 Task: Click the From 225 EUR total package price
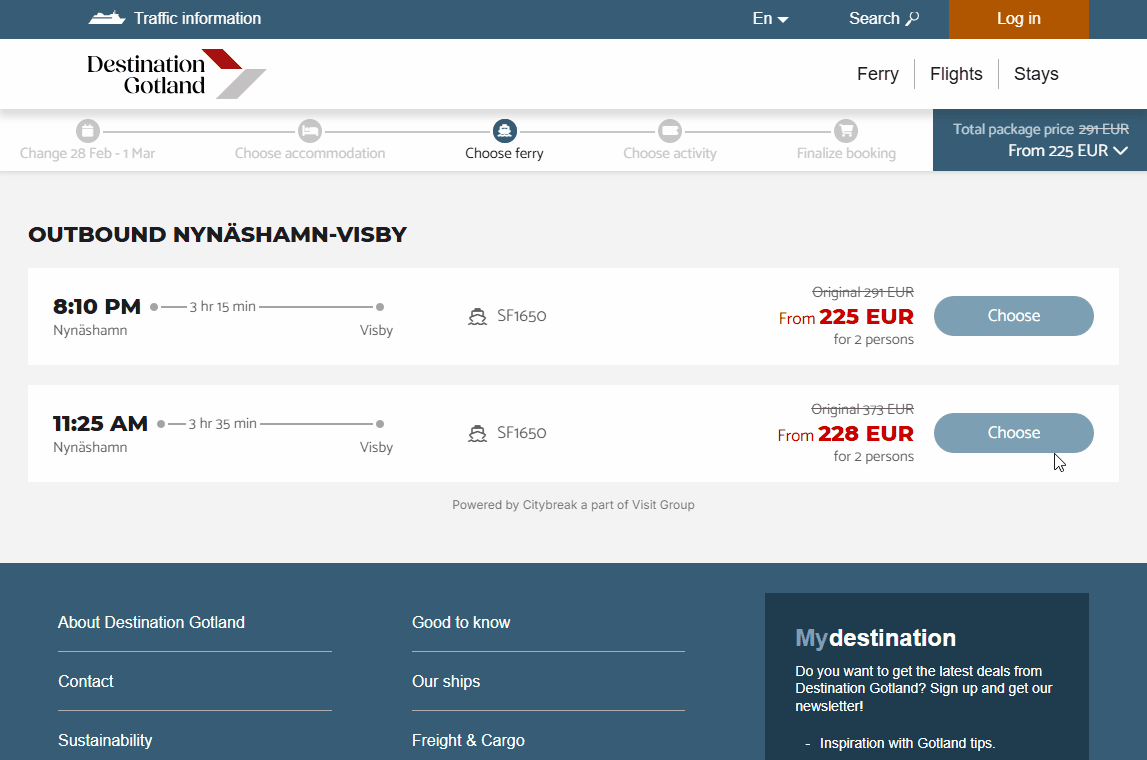tap(1058, 151)
